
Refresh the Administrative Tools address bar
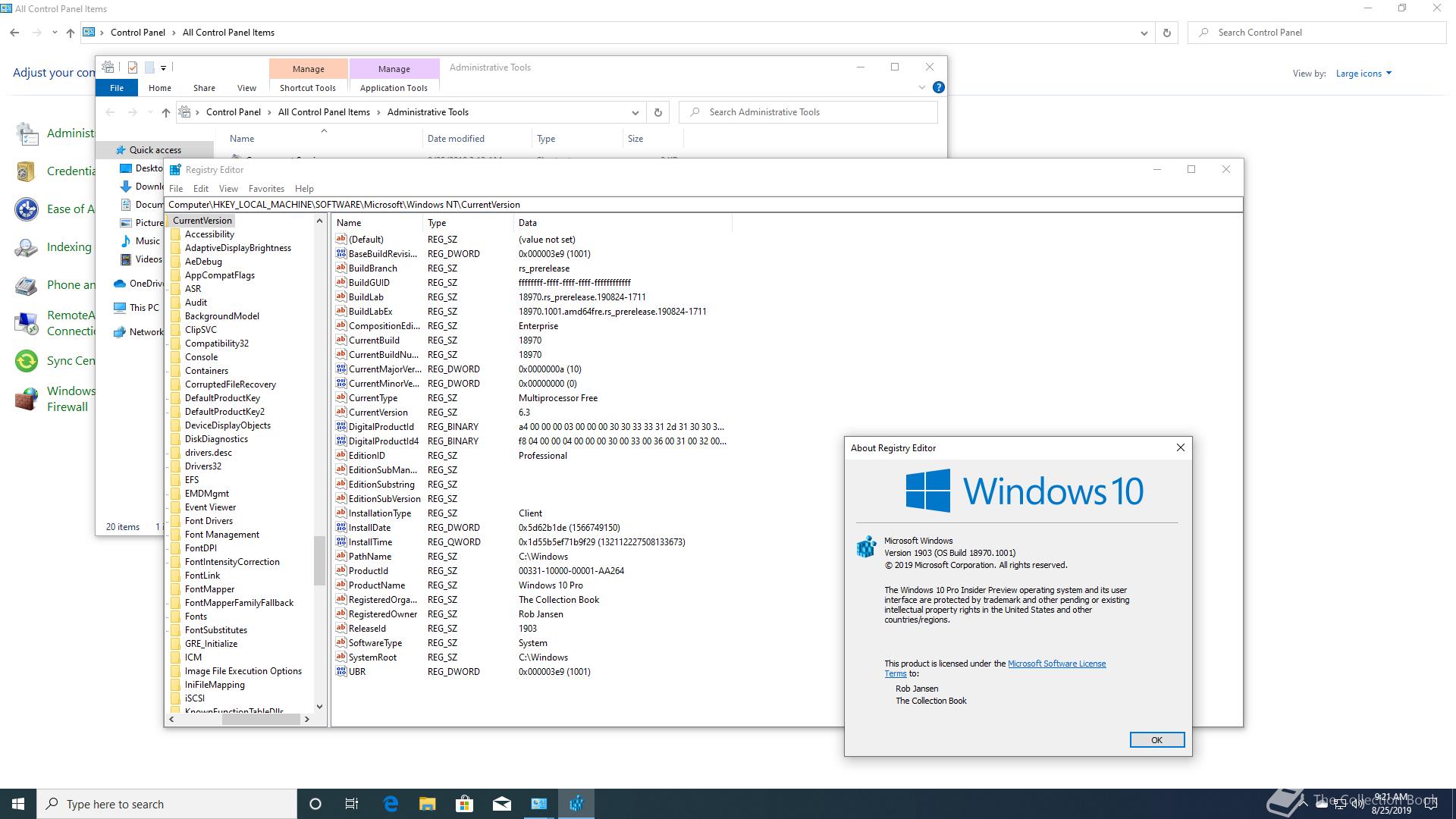click(x=657, y=112)
